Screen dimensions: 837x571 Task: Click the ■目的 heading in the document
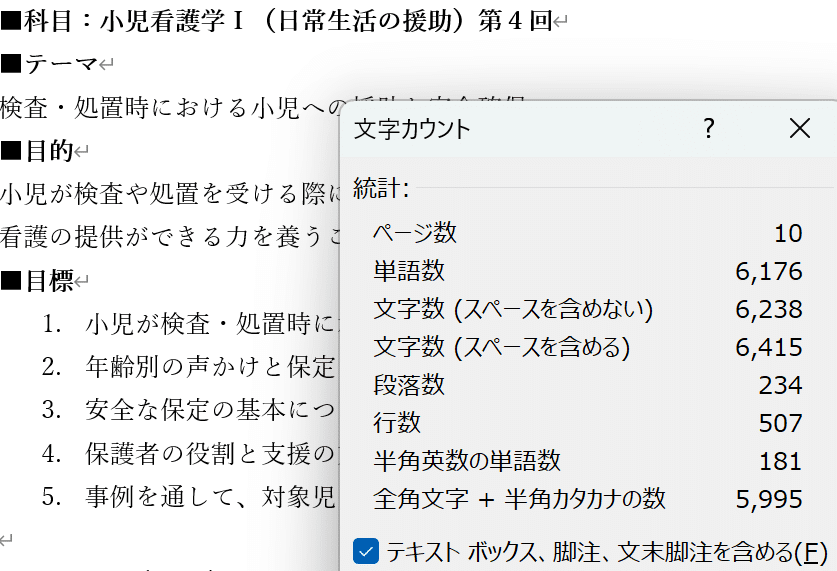[x=38, y=151]
